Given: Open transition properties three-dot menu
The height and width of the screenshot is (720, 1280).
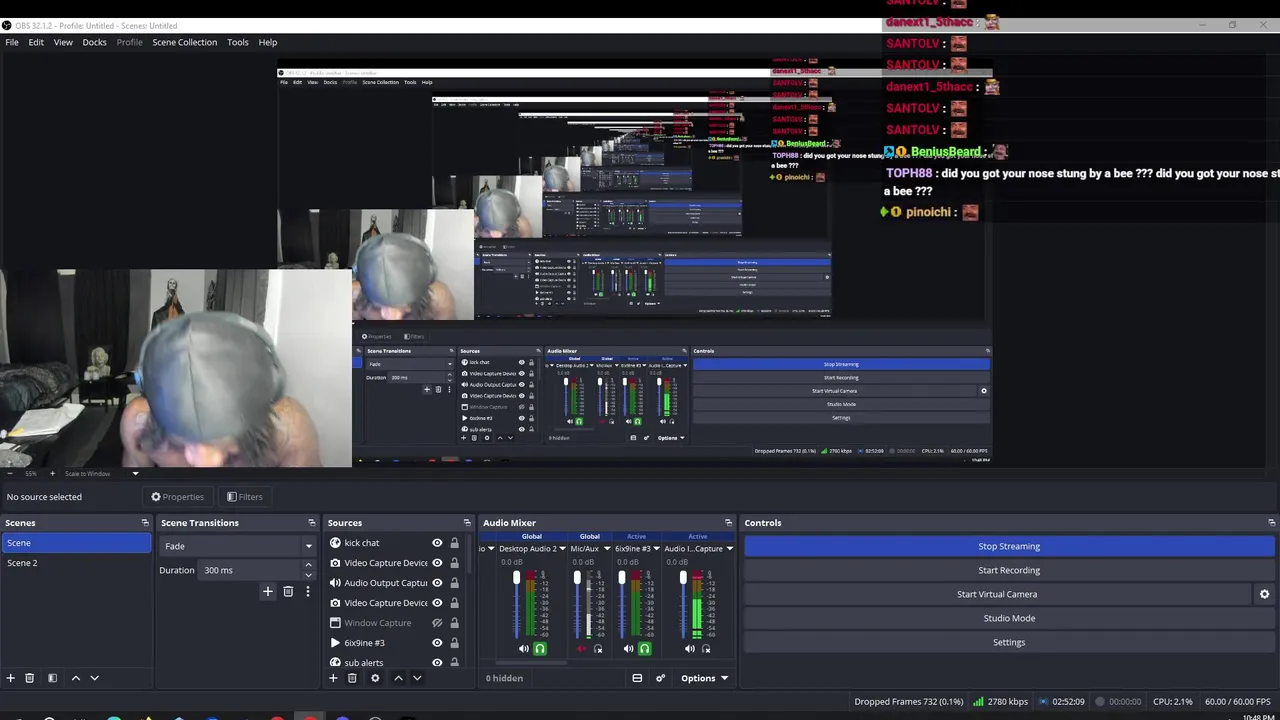Looking at the screenshot, I should [x=308, y=591].
